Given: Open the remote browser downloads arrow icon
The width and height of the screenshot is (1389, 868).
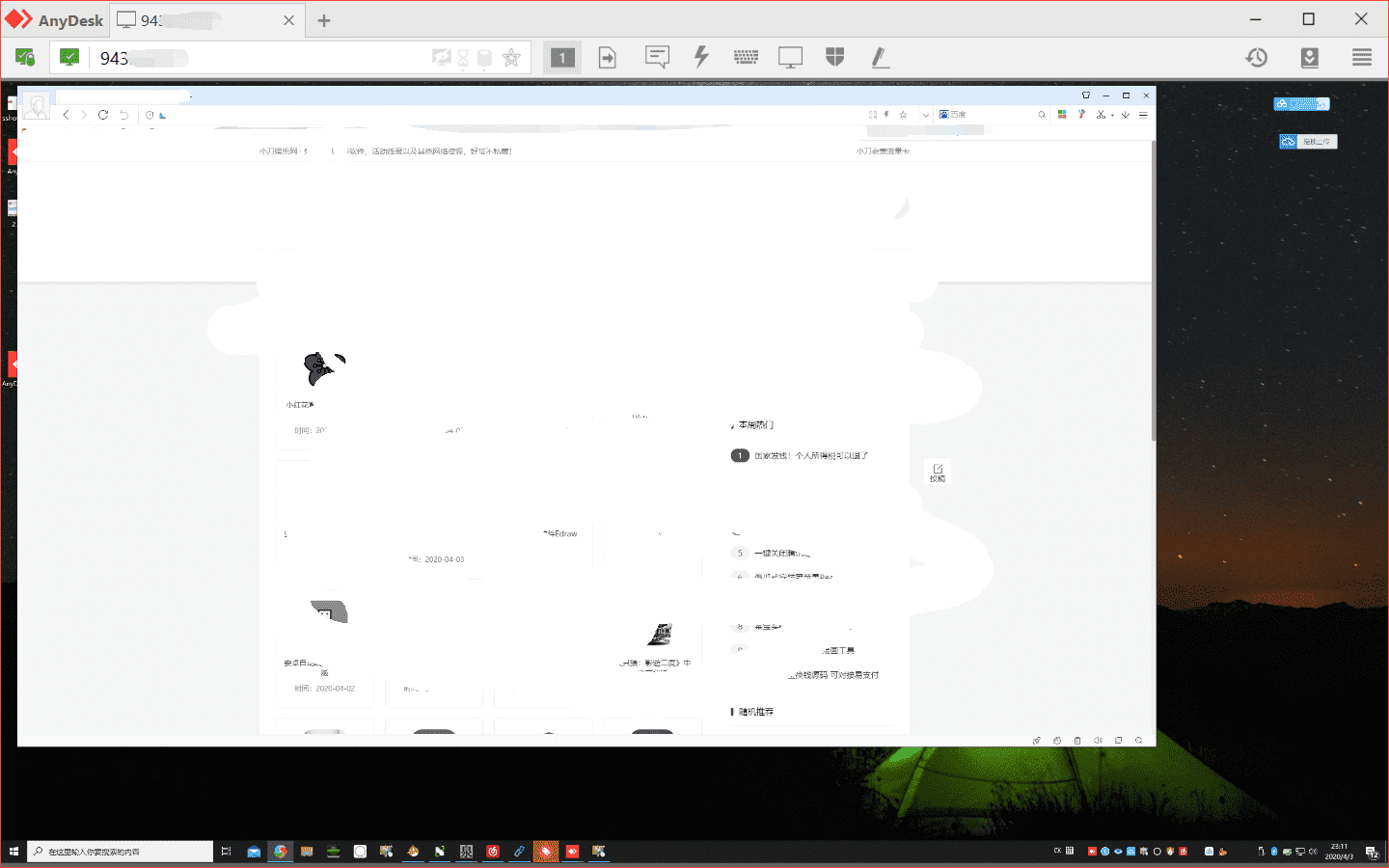Looking at the screenshot, I should coord(1125,115).
